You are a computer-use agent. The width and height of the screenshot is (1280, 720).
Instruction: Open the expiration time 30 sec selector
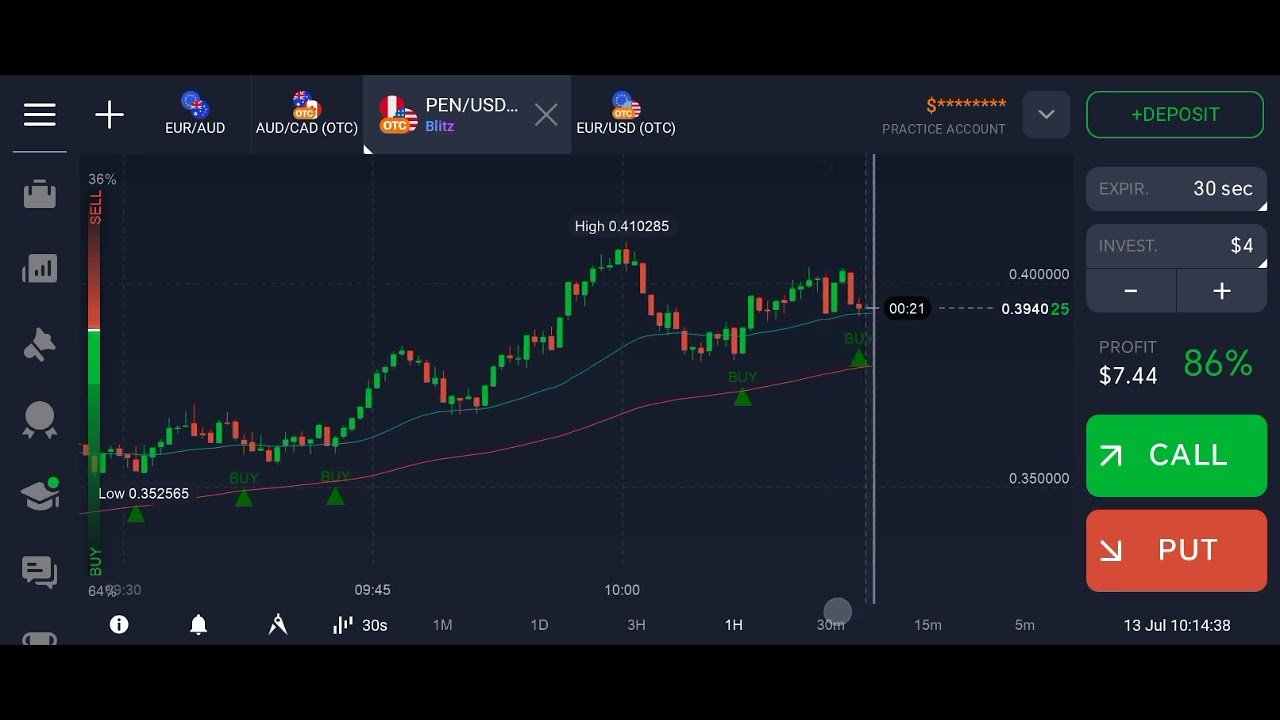coord(1176,189)
